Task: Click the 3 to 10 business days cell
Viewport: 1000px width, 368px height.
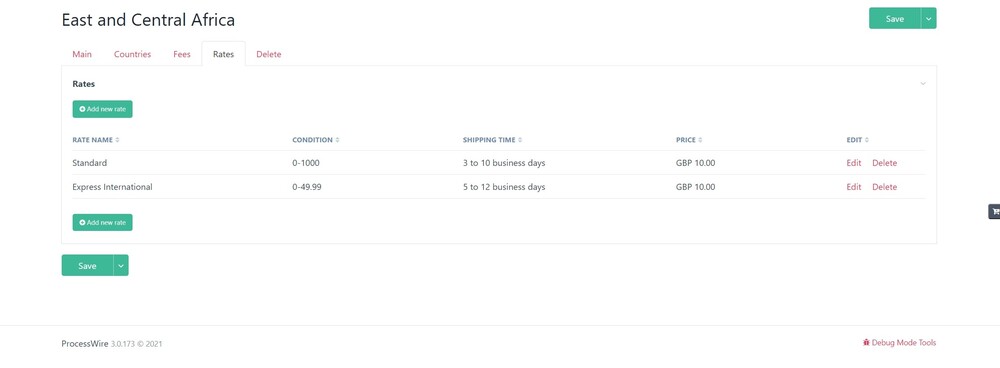Action: [x=504, y=163]
